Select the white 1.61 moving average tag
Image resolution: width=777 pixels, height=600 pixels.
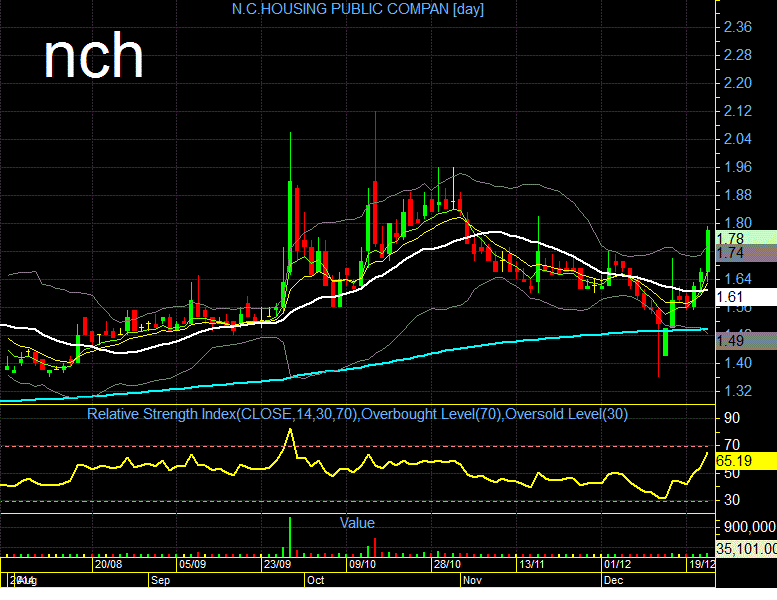click(746, 297)
